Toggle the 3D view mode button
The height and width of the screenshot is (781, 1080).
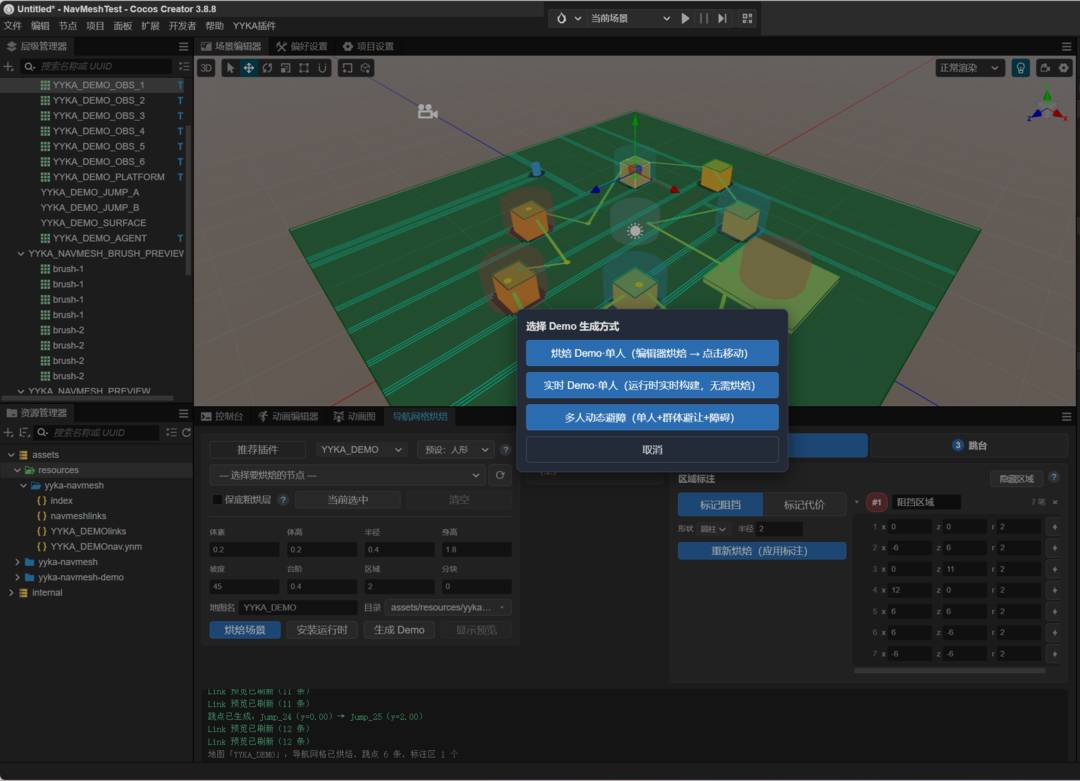[x=206, y=67]
